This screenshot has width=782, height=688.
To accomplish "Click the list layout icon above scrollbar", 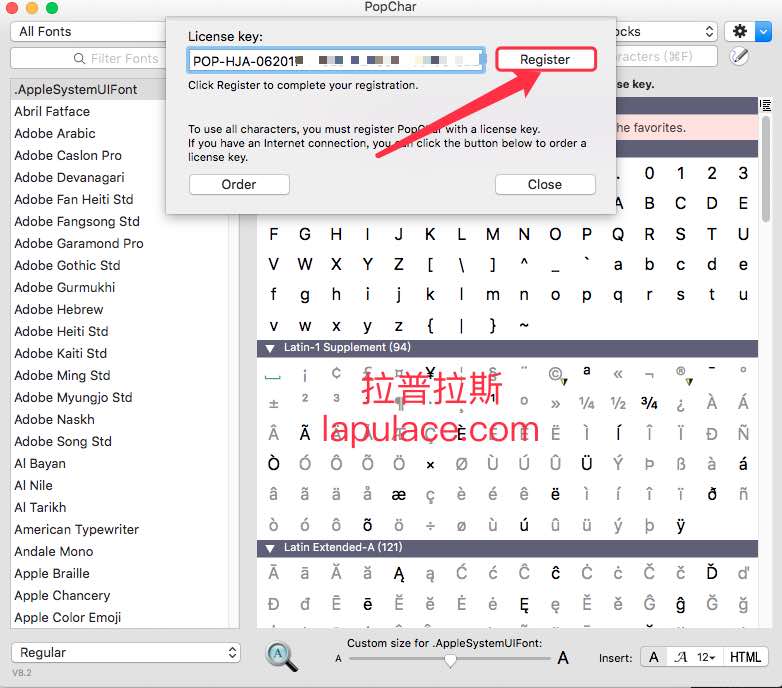I will click(765, 105).
